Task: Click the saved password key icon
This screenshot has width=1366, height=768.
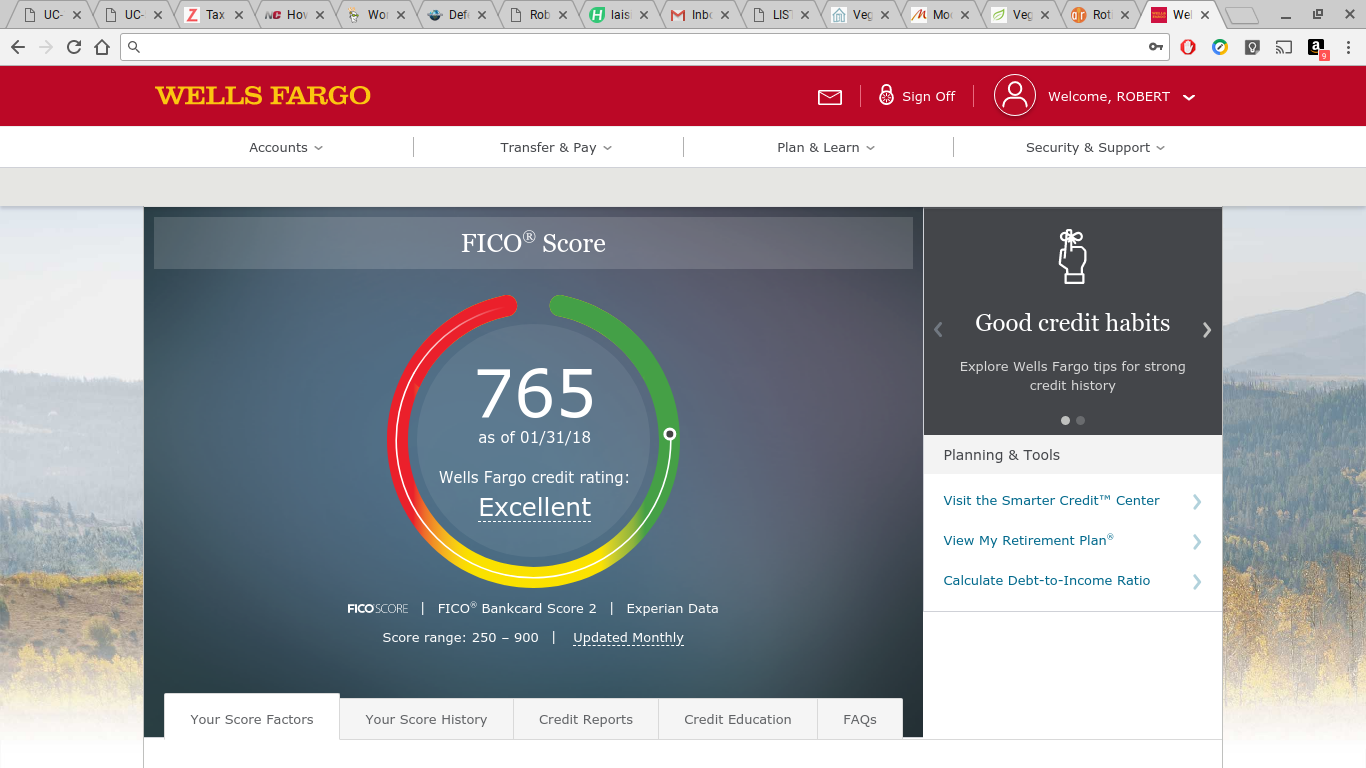Action: point(1155,47)
